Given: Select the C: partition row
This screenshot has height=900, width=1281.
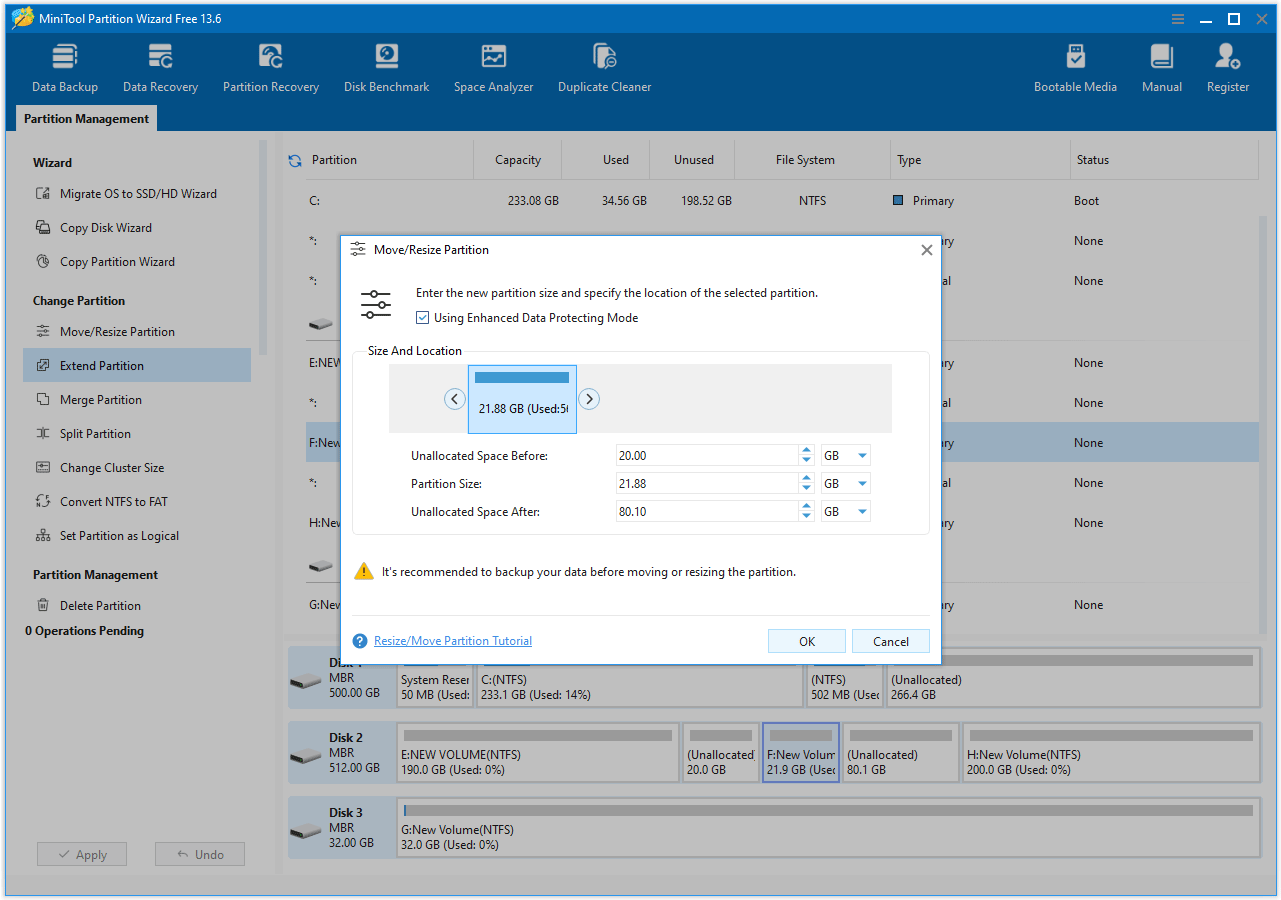Looking at the screenshot, I should 782,201.
